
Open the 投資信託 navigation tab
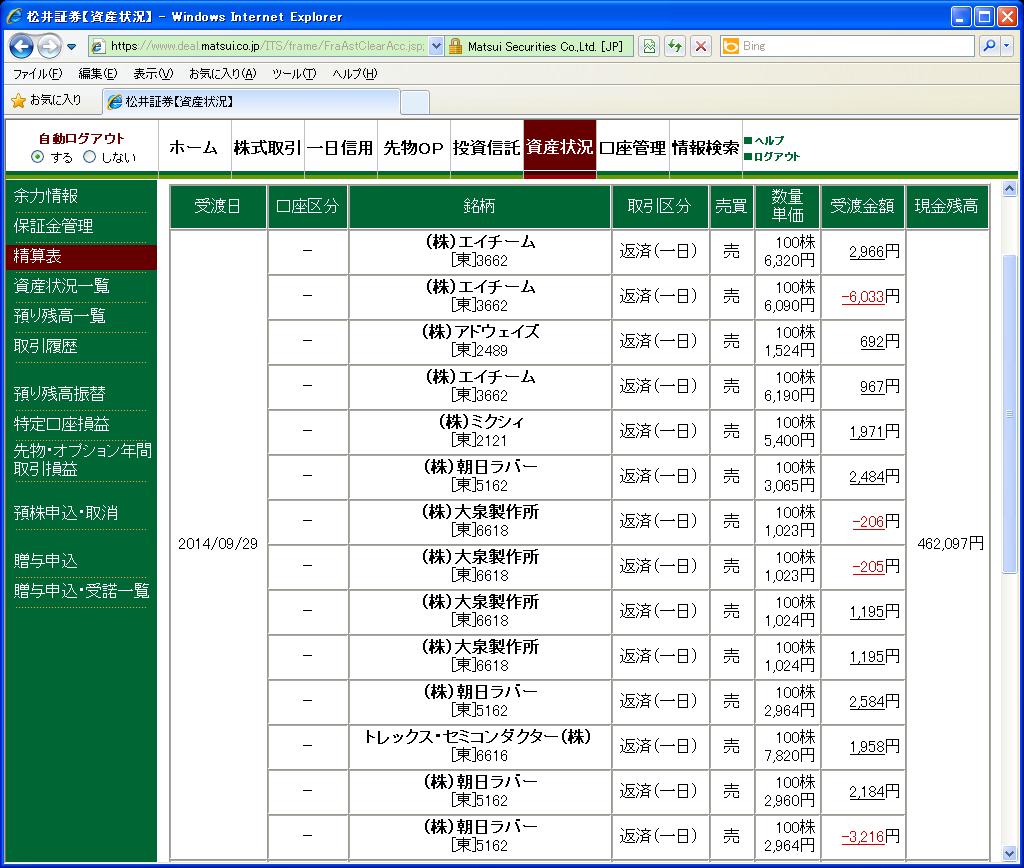tap(487, 148)
